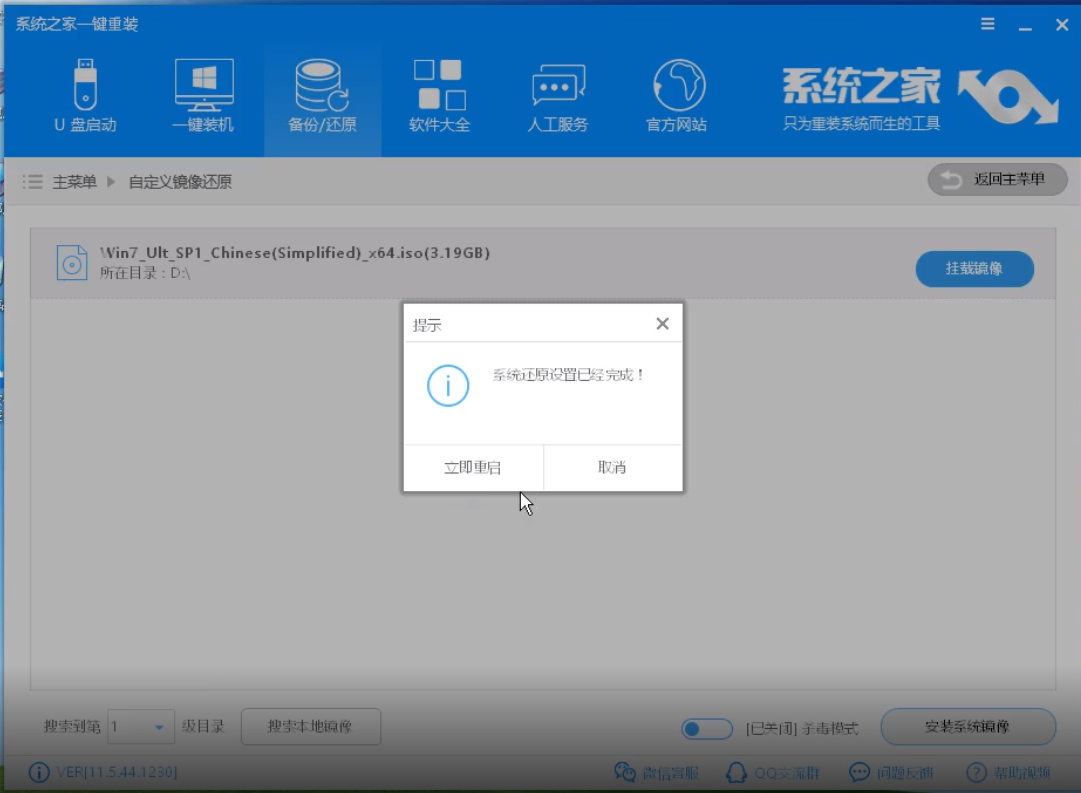
Task: Click 取消 to dismiss the restore prompt
Action: (612, 468)
